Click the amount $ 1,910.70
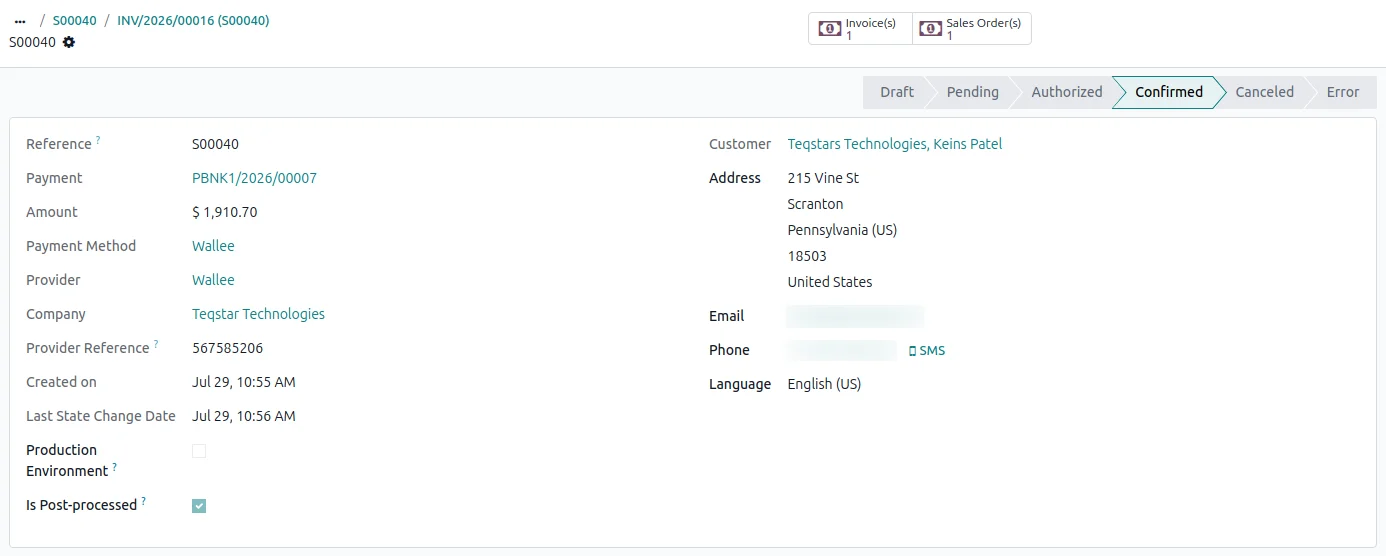 pos(224,212)
